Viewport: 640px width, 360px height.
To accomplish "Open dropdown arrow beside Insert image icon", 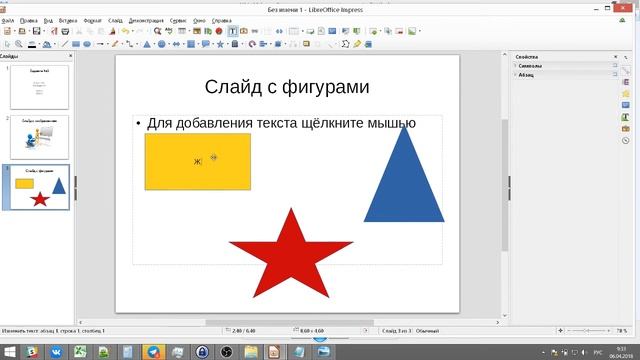I will tap(420, 31).
